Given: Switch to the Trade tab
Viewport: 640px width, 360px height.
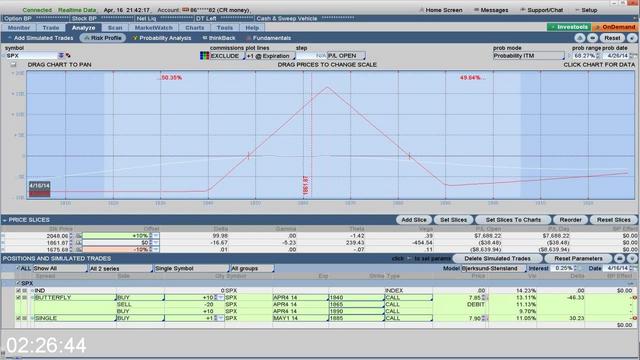Looking at the screenshot, I should [51, 28].
